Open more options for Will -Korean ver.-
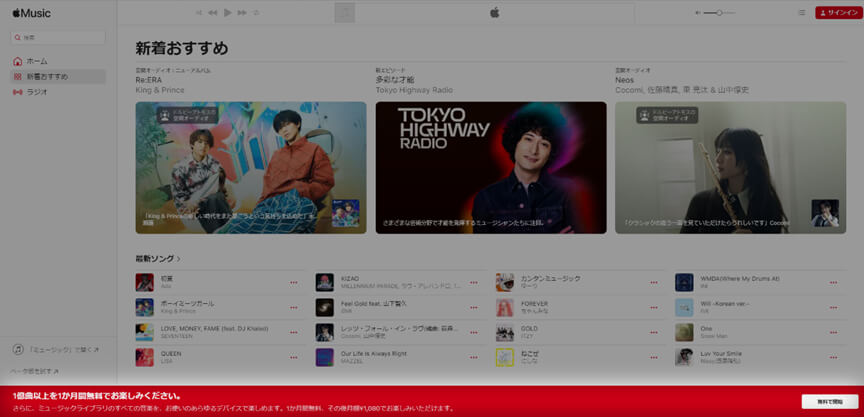Screen dimensions: 864x417 pyautogui.click(x=833, y=307)
